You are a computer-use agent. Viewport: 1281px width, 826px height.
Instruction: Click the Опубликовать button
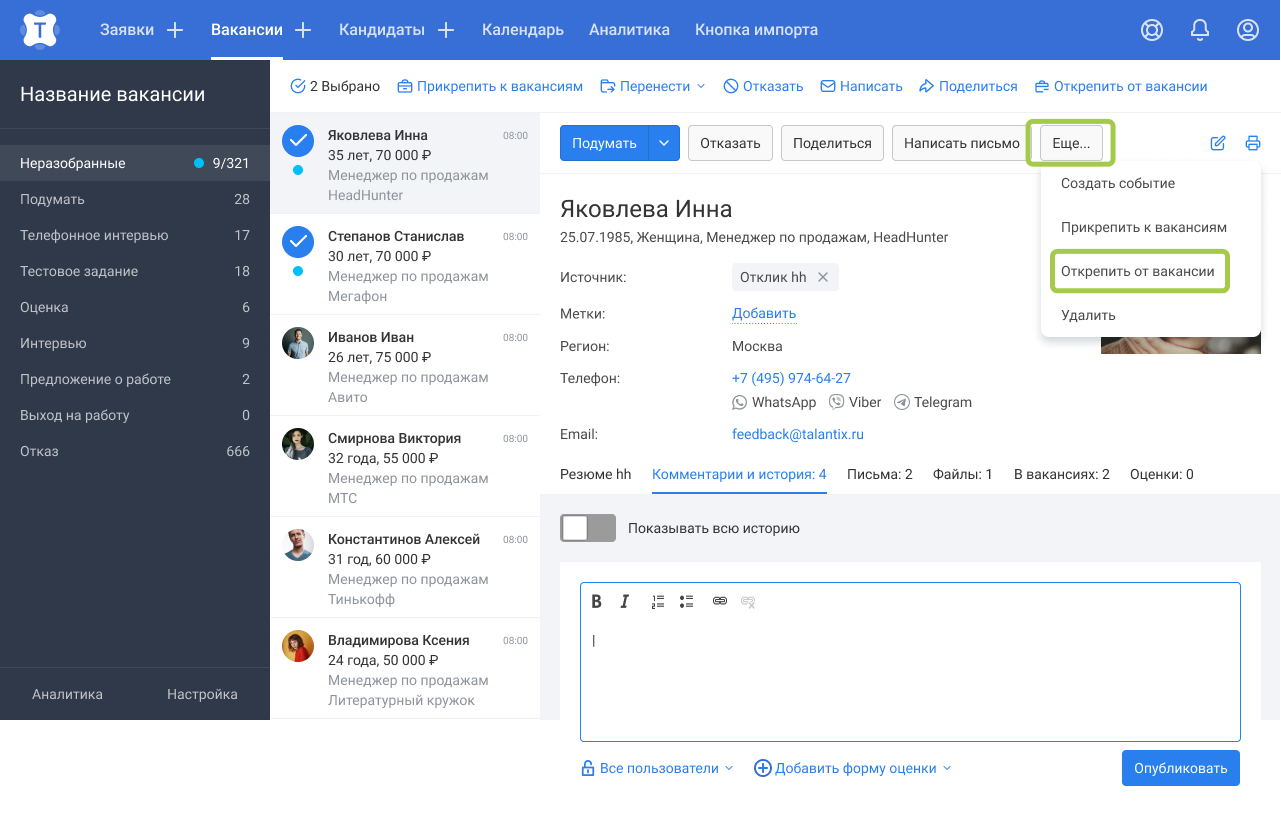(1181, 768)
